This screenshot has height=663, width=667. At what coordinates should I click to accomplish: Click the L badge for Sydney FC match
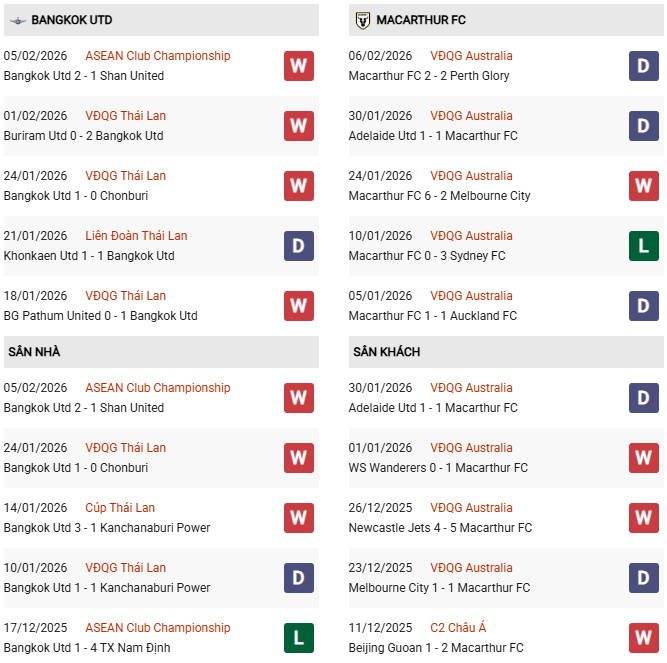pos(643,246)
